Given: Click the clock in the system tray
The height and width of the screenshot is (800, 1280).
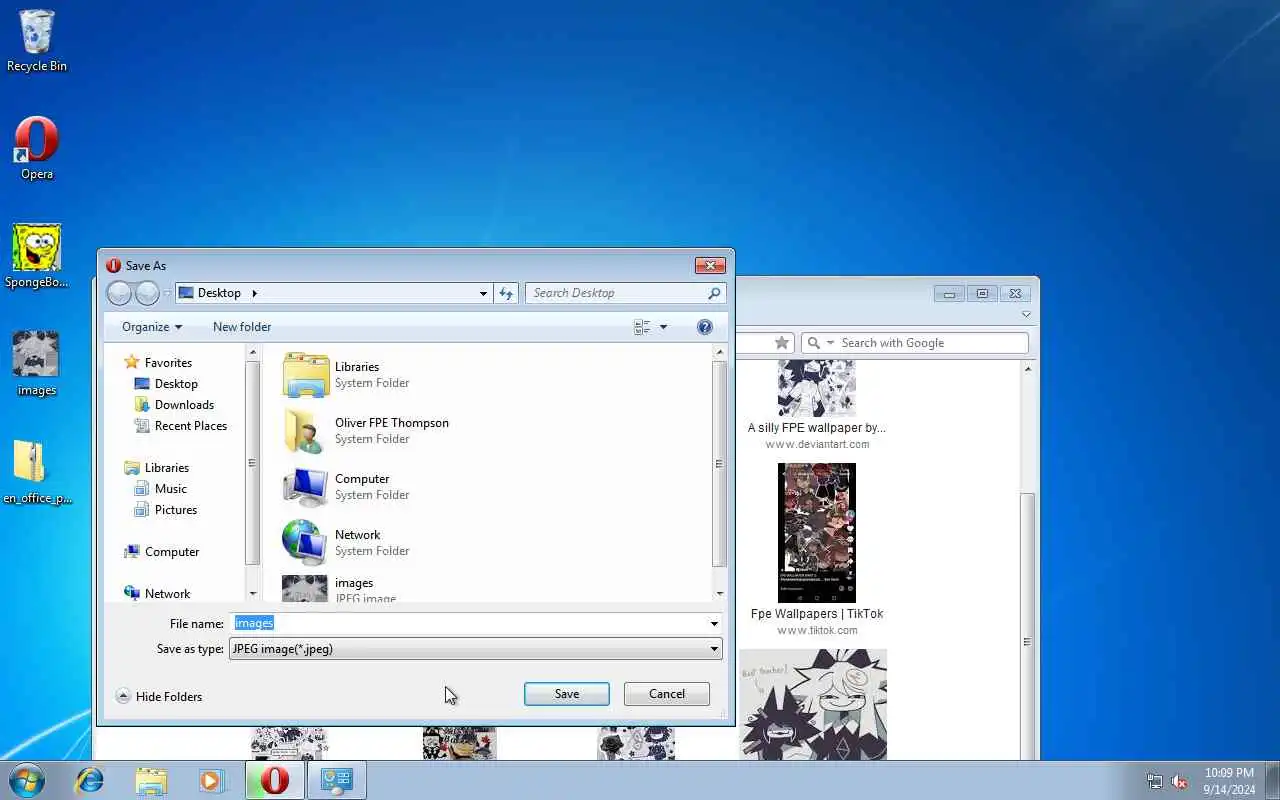Looking at the screenshot, I should 1229,781.
